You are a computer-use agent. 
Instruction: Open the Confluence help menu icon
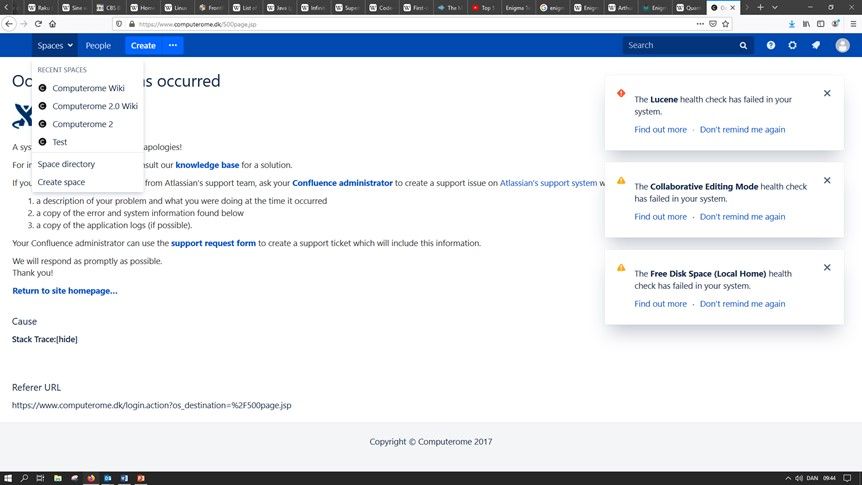pyautogui.click(x=770, y=45)
